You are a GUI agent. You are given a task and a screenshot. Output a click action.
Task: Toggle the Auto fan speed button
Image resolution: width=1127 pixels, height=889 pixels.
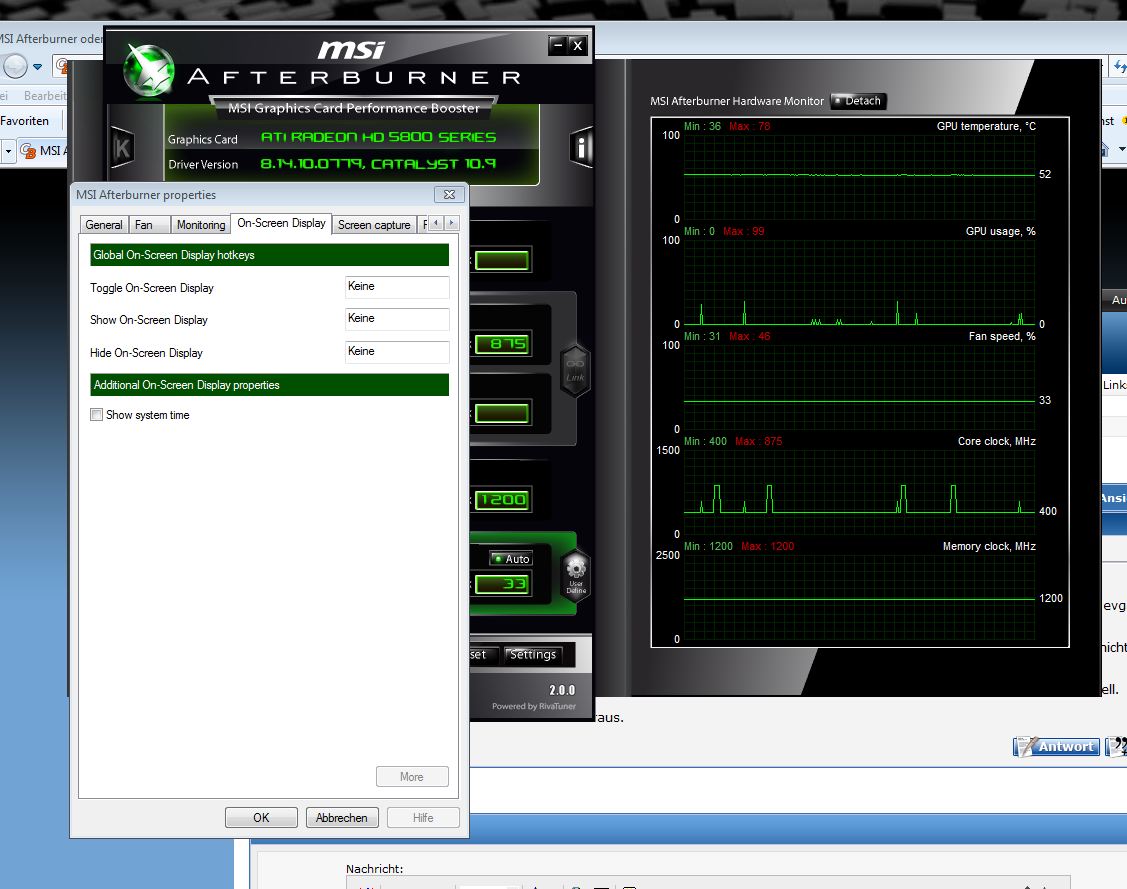pos(511,558)
